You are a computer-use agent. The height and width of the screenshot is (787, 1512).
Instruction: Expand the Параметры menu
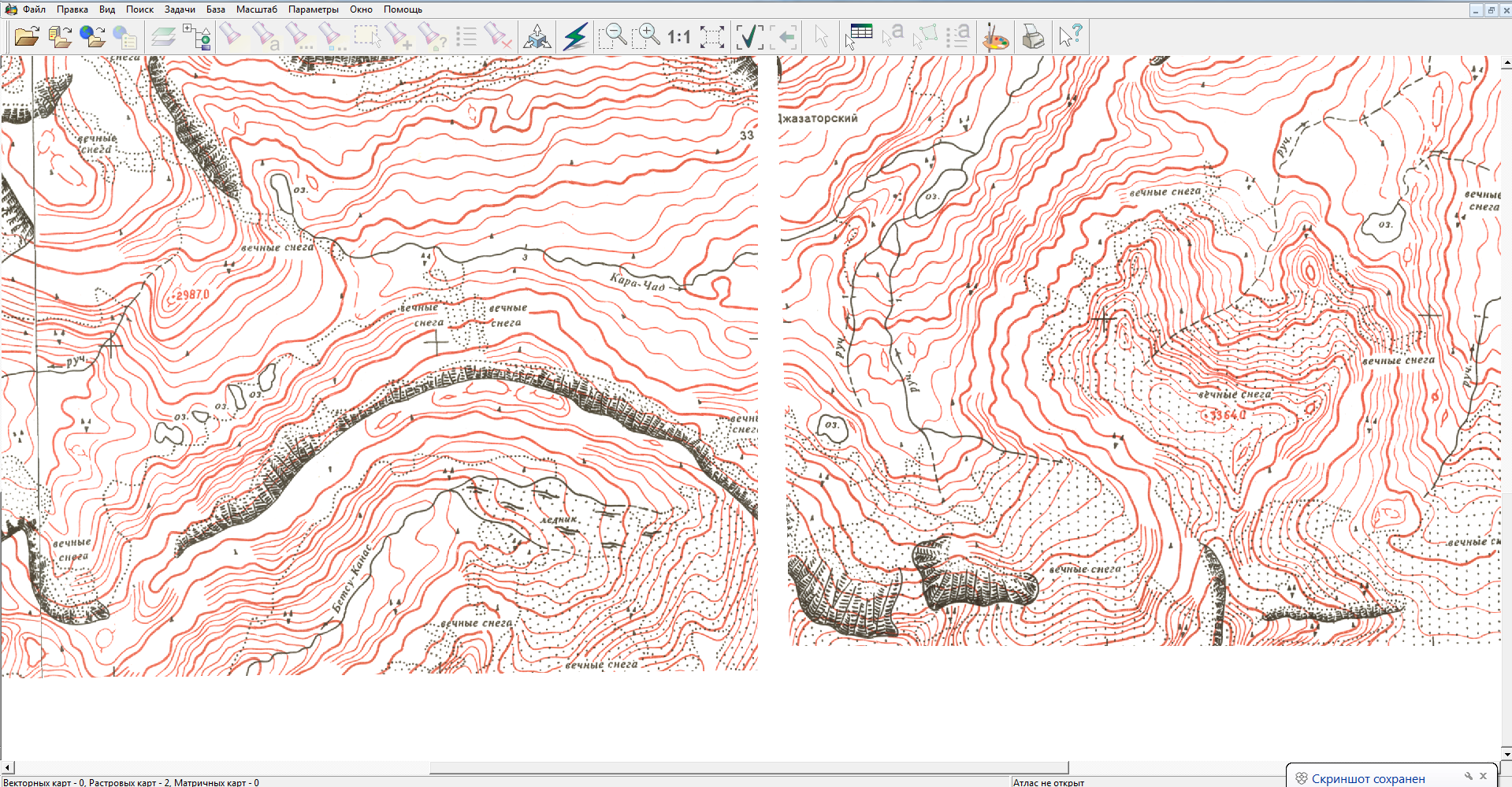click(x=313, y=9)
